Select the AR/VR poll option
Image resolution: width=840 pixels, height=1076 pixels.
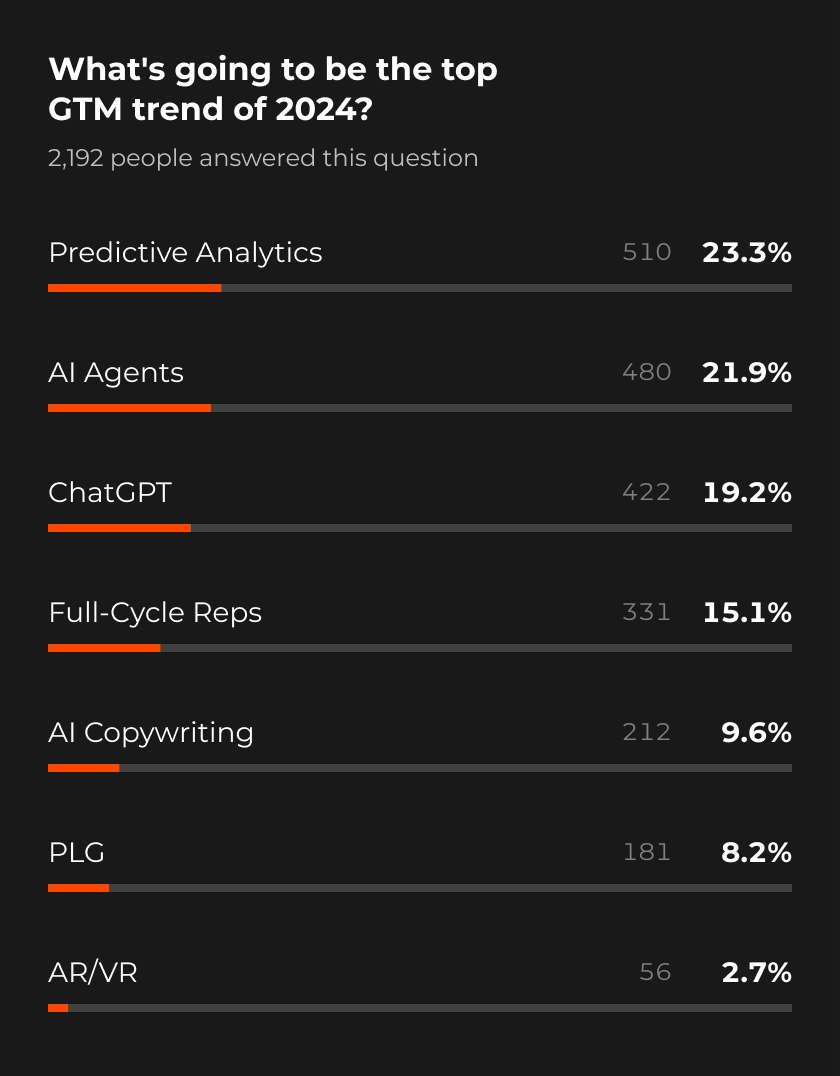point(93,972)
